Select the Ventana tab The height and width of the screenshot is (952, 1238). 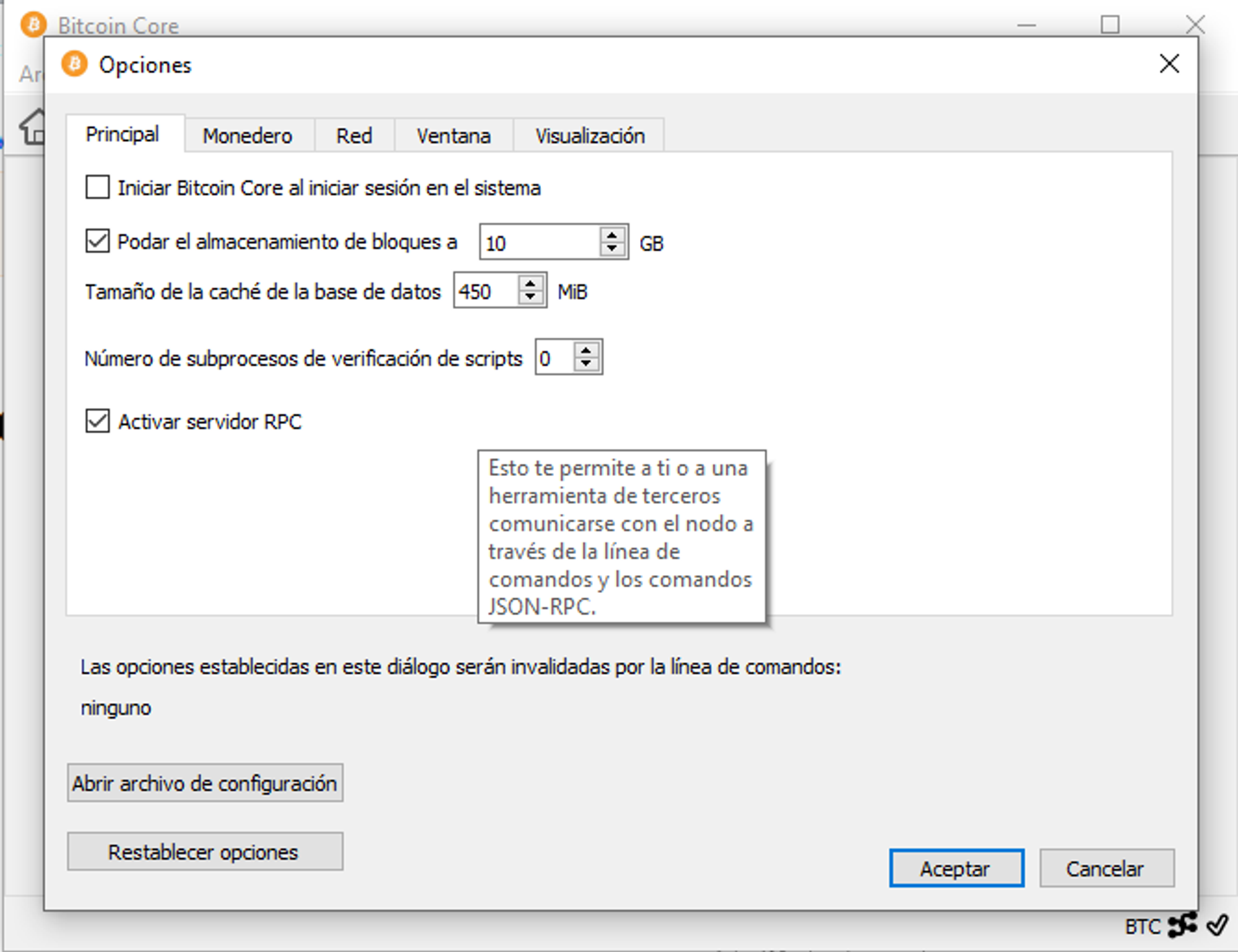453,136
